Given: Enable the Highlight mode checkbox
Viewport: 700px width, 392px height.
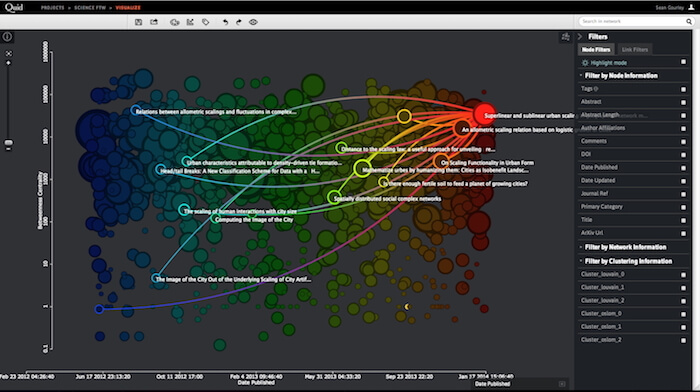Looking at the screenshot, I should (x=683, y=62).
